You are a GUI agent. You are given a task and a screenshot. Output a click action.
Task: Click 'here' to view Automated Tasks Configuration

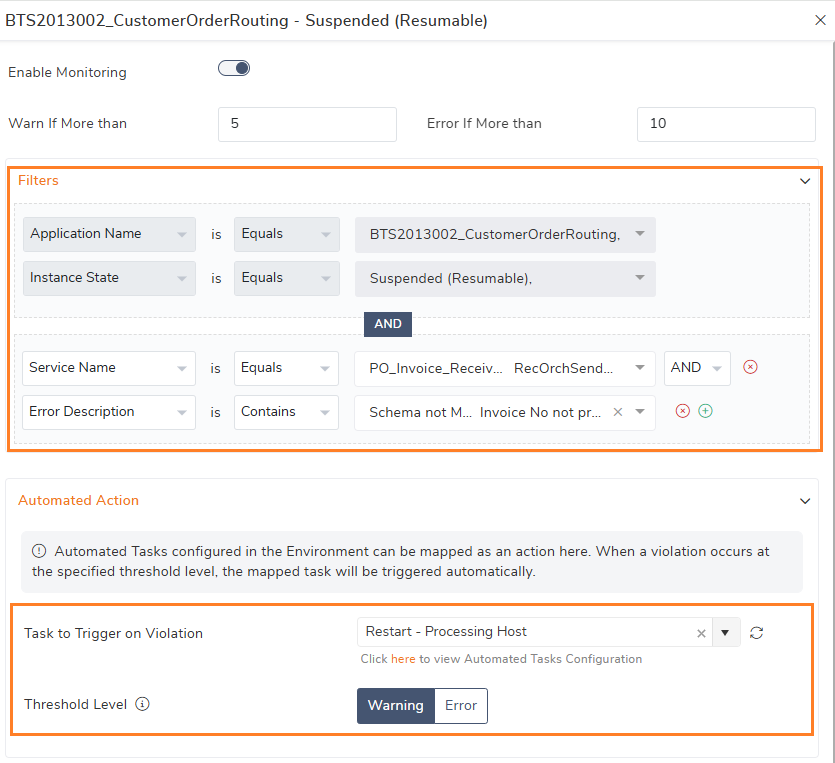coord(401,659)
